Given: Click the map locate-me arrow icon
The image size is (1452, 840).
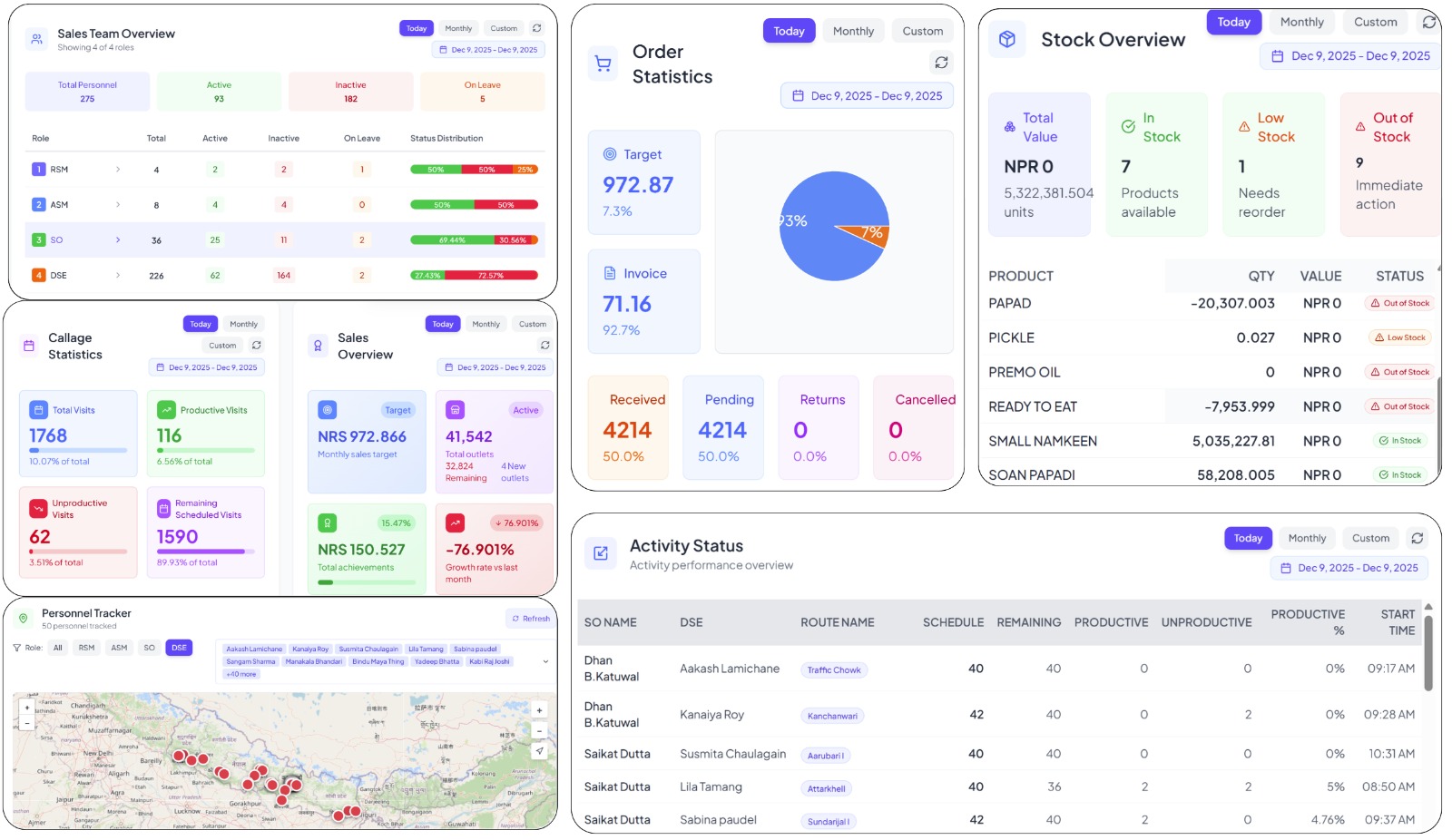Looking at the screenshot, I should (x=539, y=750).
